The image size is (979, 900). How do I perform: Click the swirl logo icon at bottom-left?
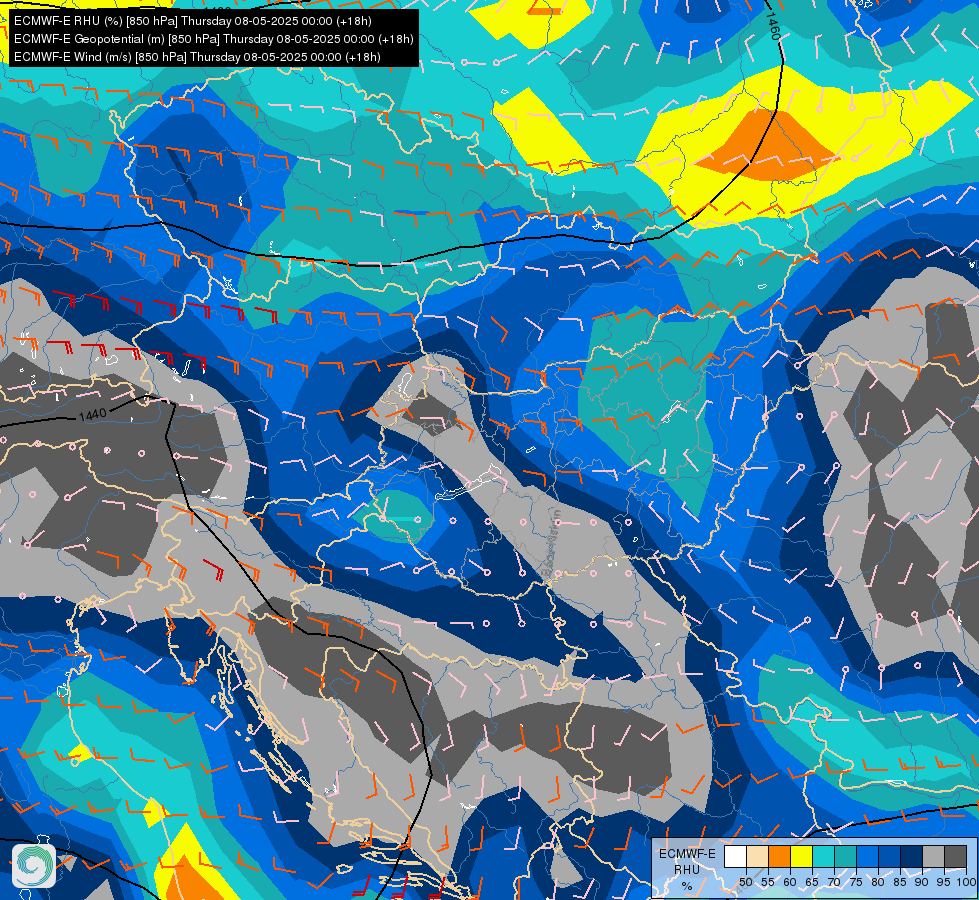point(34,865)
